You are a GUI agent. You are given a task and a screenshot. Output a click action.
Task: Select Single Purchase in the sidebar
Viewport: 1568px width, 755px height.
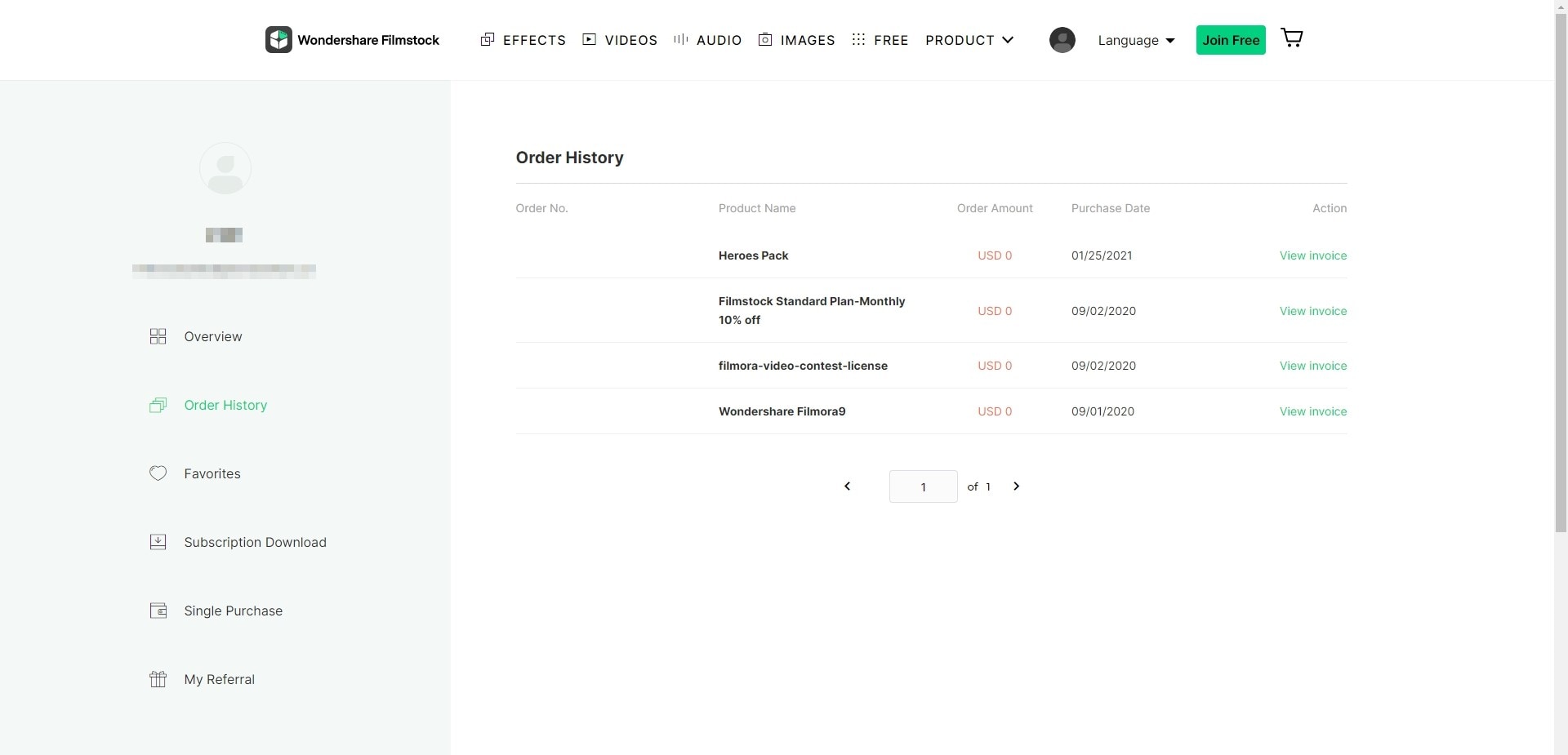[x=233, y=611]
